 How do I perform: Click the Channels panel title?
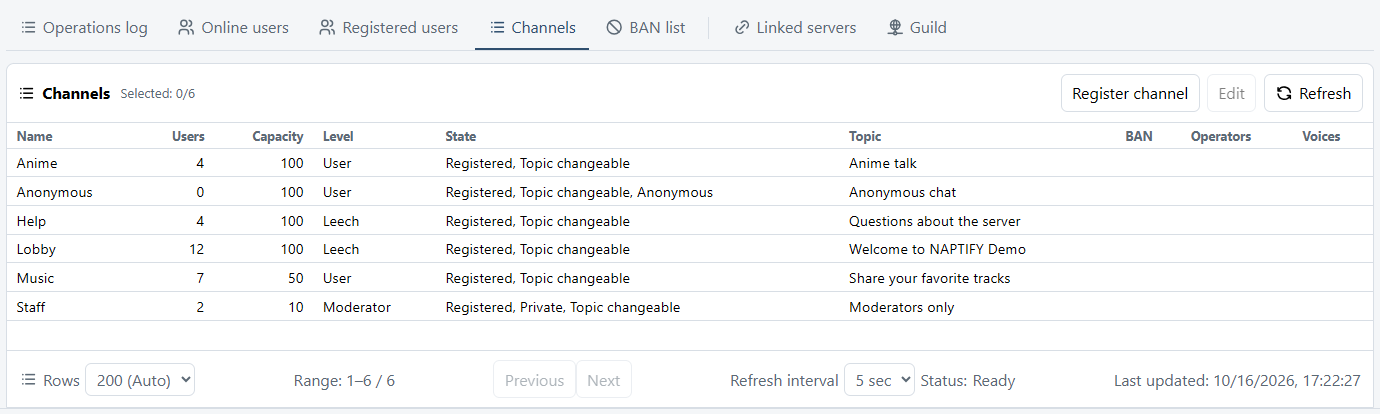(76, 93)
